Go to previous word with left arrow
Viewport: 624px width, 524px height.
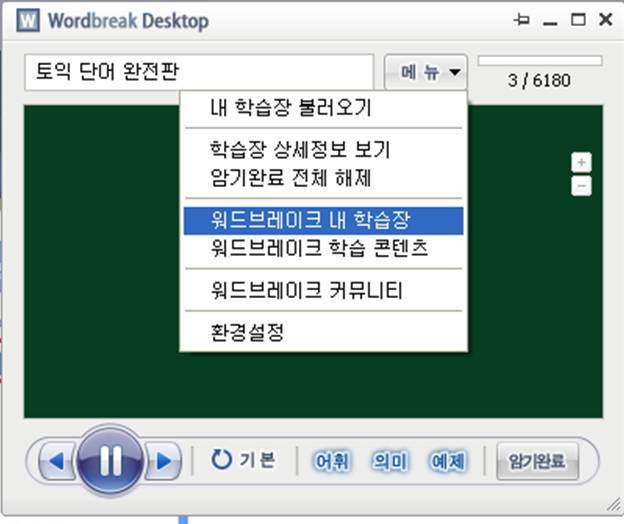click(57, 462)
